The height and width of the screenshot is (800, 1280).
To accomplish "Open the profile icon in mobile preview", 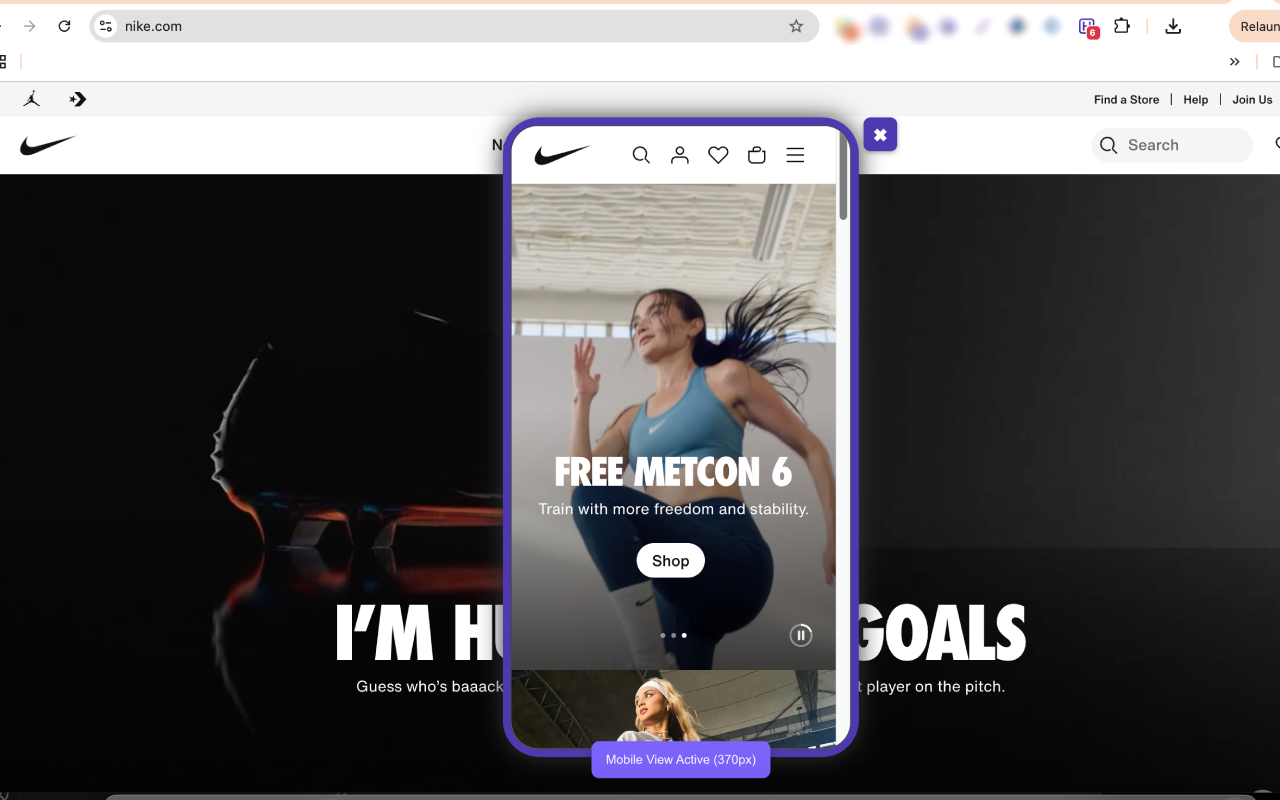I will coord(680,155).
